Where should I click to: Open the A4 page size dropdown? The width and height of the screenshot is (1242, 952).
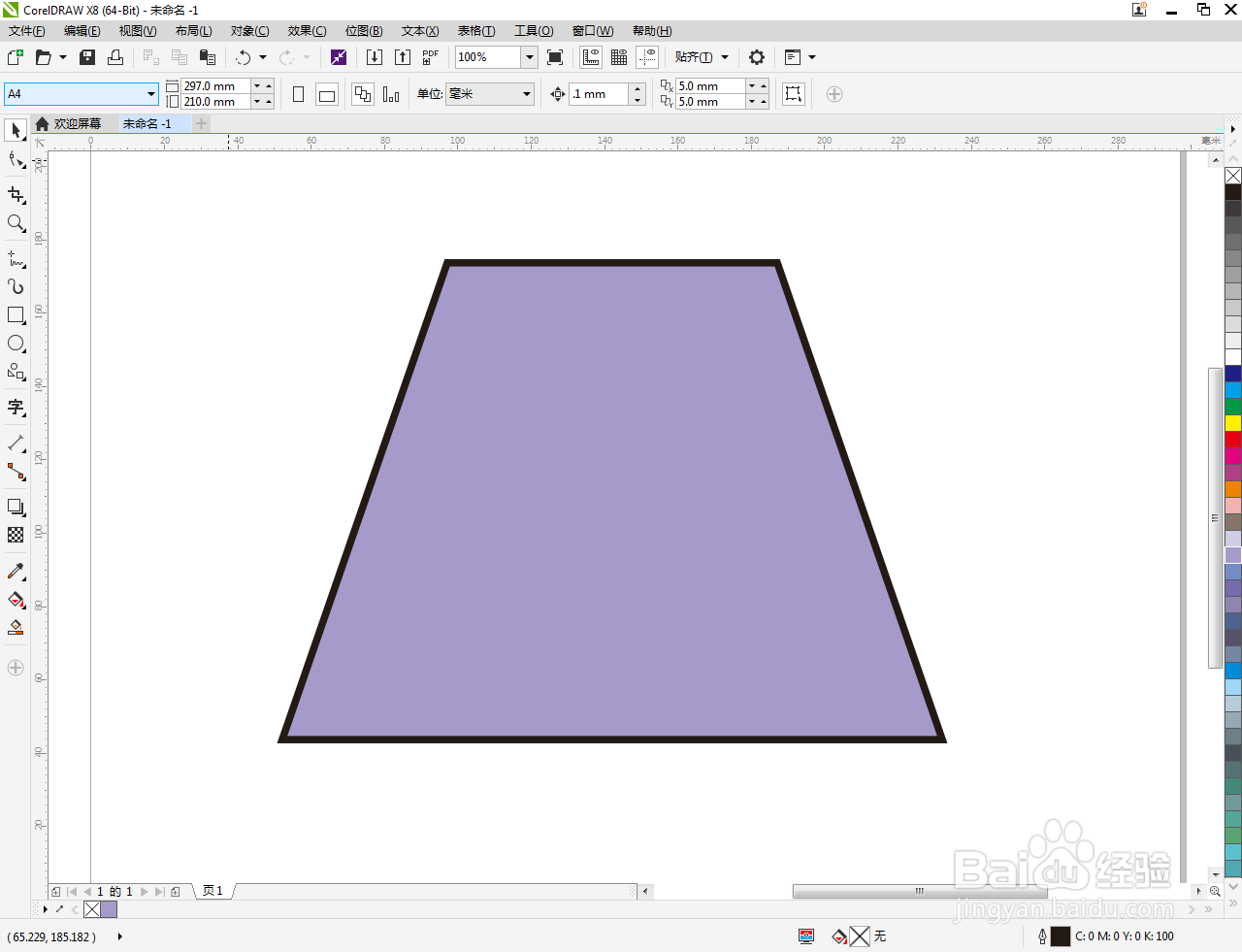(151, 94)
